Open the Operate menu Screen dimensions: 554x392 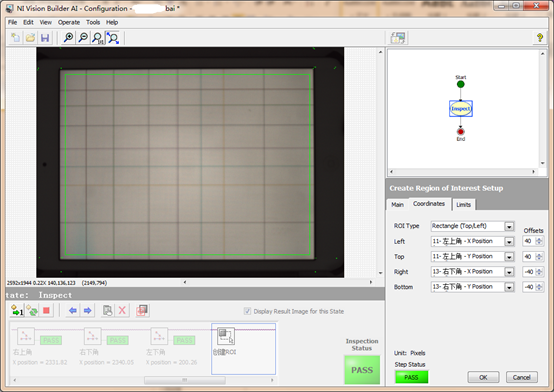coord(69,22)
